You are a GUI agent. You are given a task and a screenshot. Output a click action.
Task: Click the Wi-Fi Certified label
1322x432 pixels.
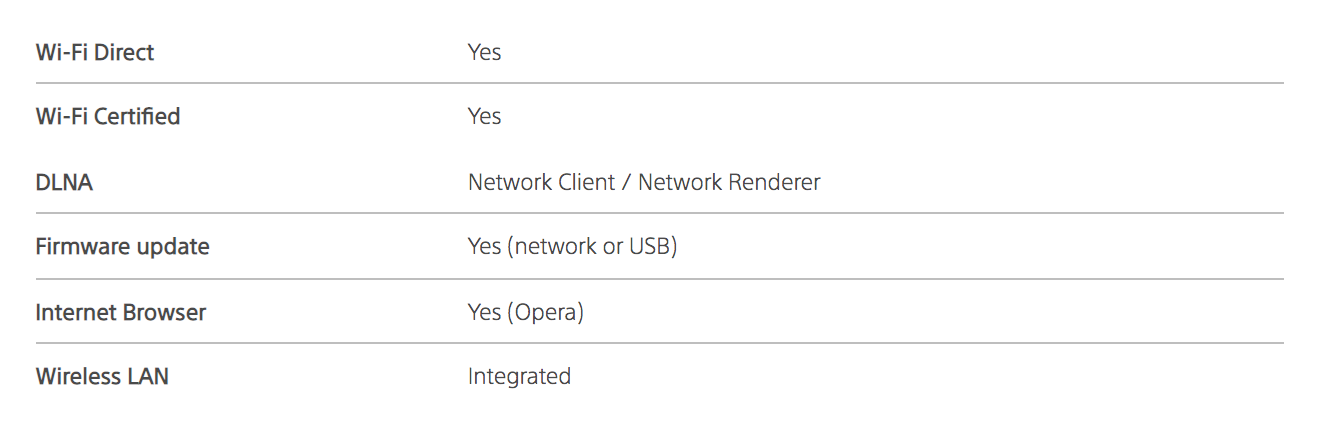(x=108, y=117)
